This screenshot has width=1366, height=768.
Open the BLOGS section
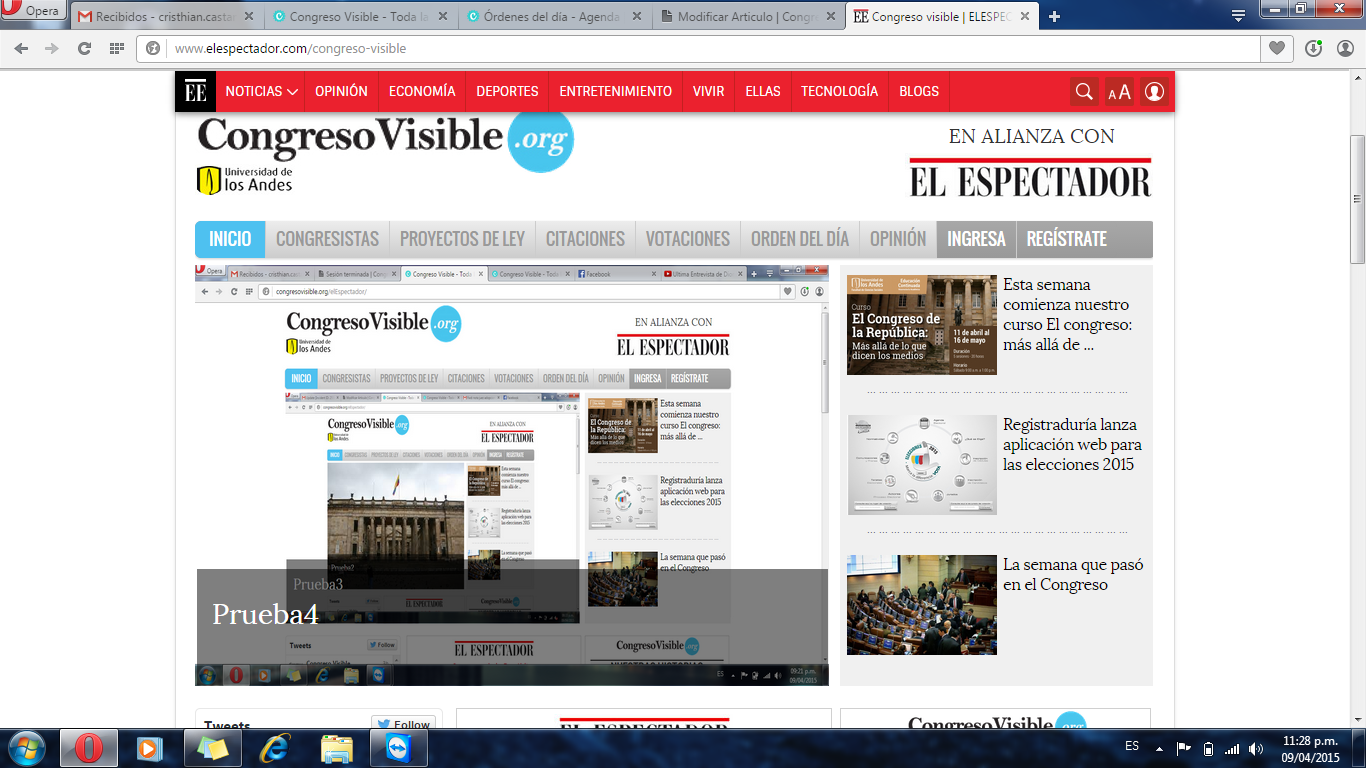tap(919, 91)
